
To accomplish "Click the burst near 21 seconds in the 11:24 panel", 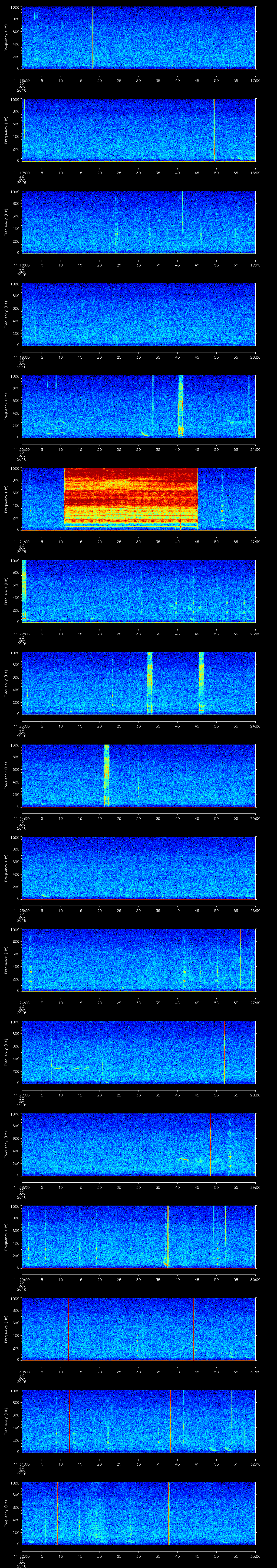I will (x=107, y=775).
